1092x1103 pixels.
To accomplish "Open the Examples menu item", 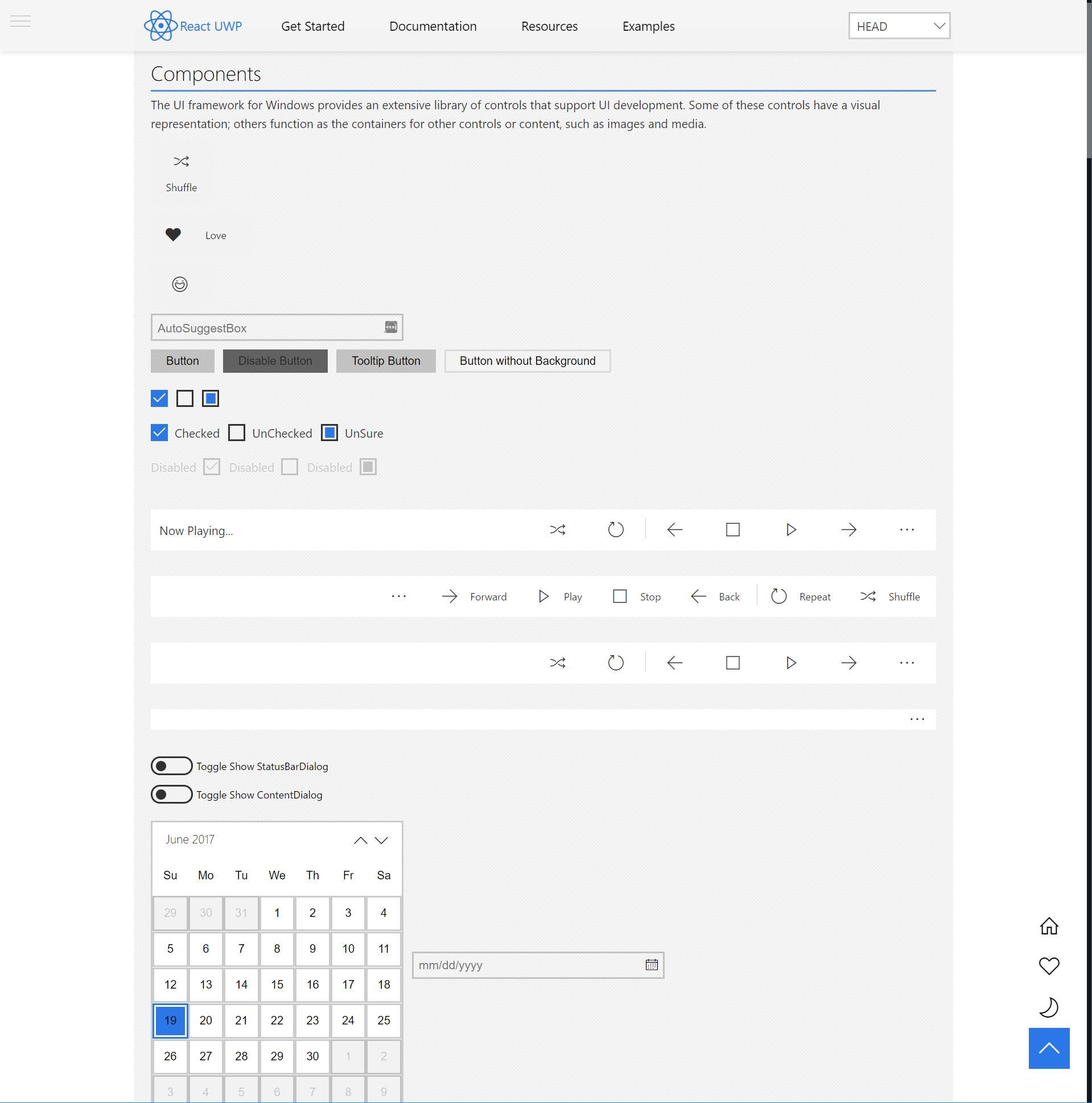I will [x=648, y=26].
